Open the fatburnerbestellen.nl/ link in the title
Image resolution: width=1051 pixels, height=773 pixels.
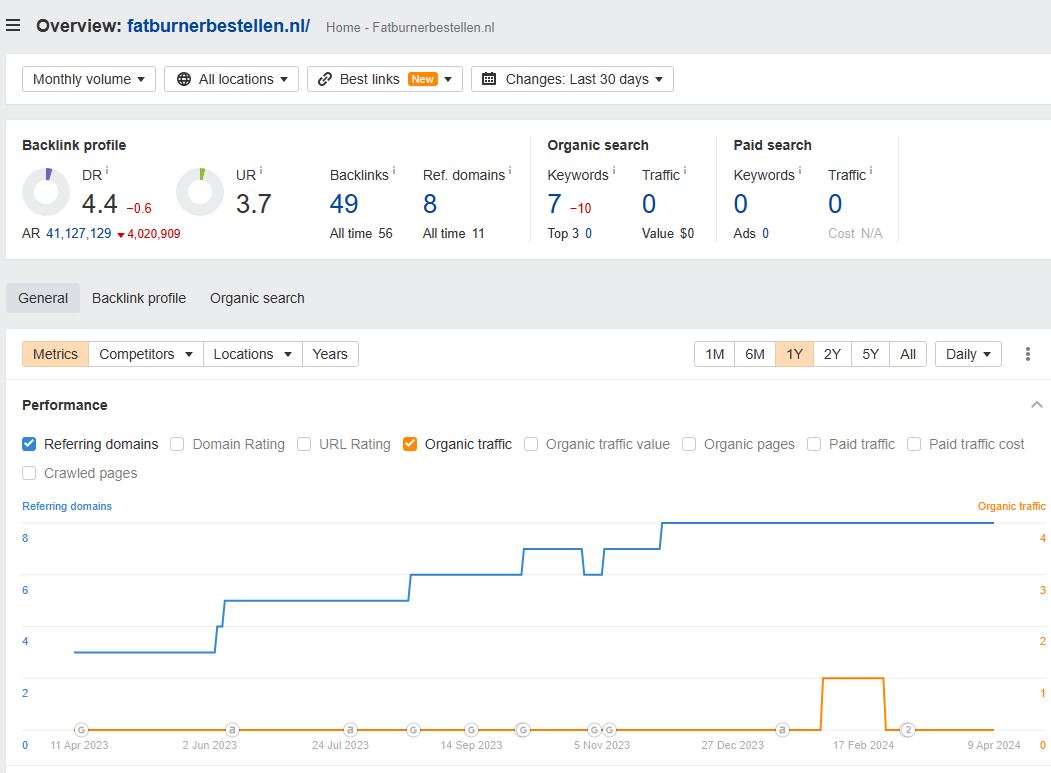[x=219, y=25]
